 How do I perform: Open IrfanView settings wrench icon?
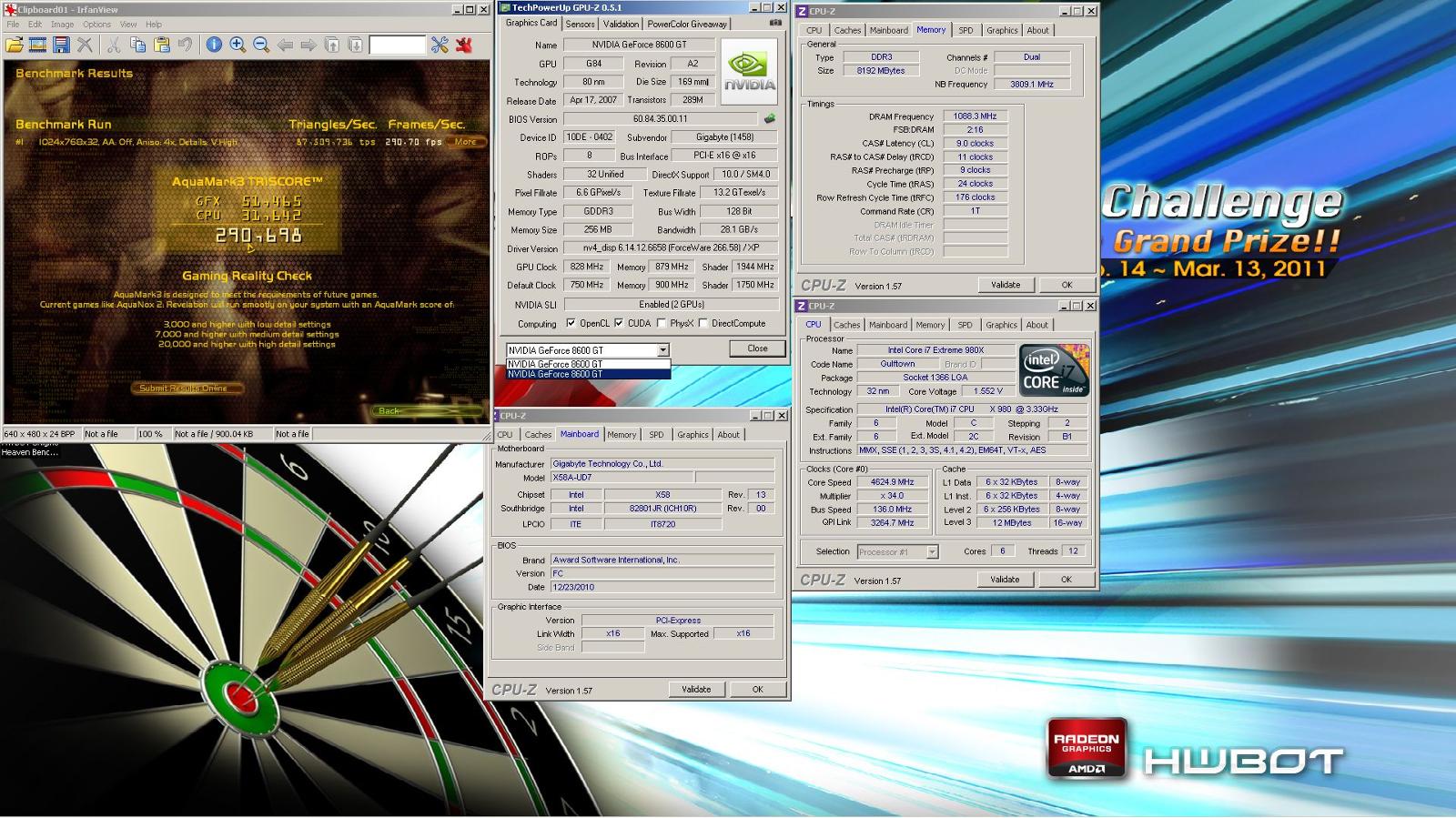440,45
